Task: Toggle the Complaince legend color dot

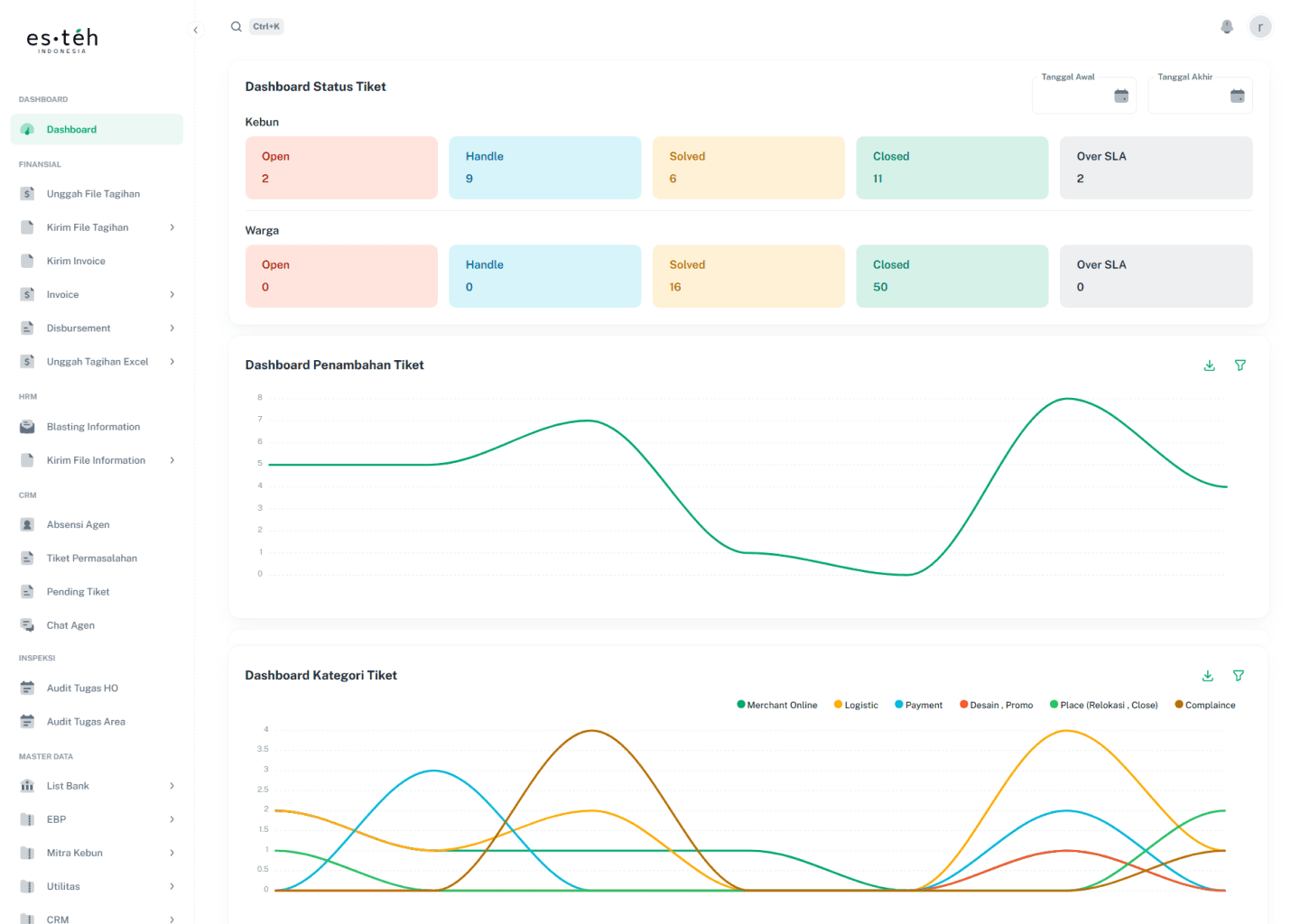Action: [1179, 705]
